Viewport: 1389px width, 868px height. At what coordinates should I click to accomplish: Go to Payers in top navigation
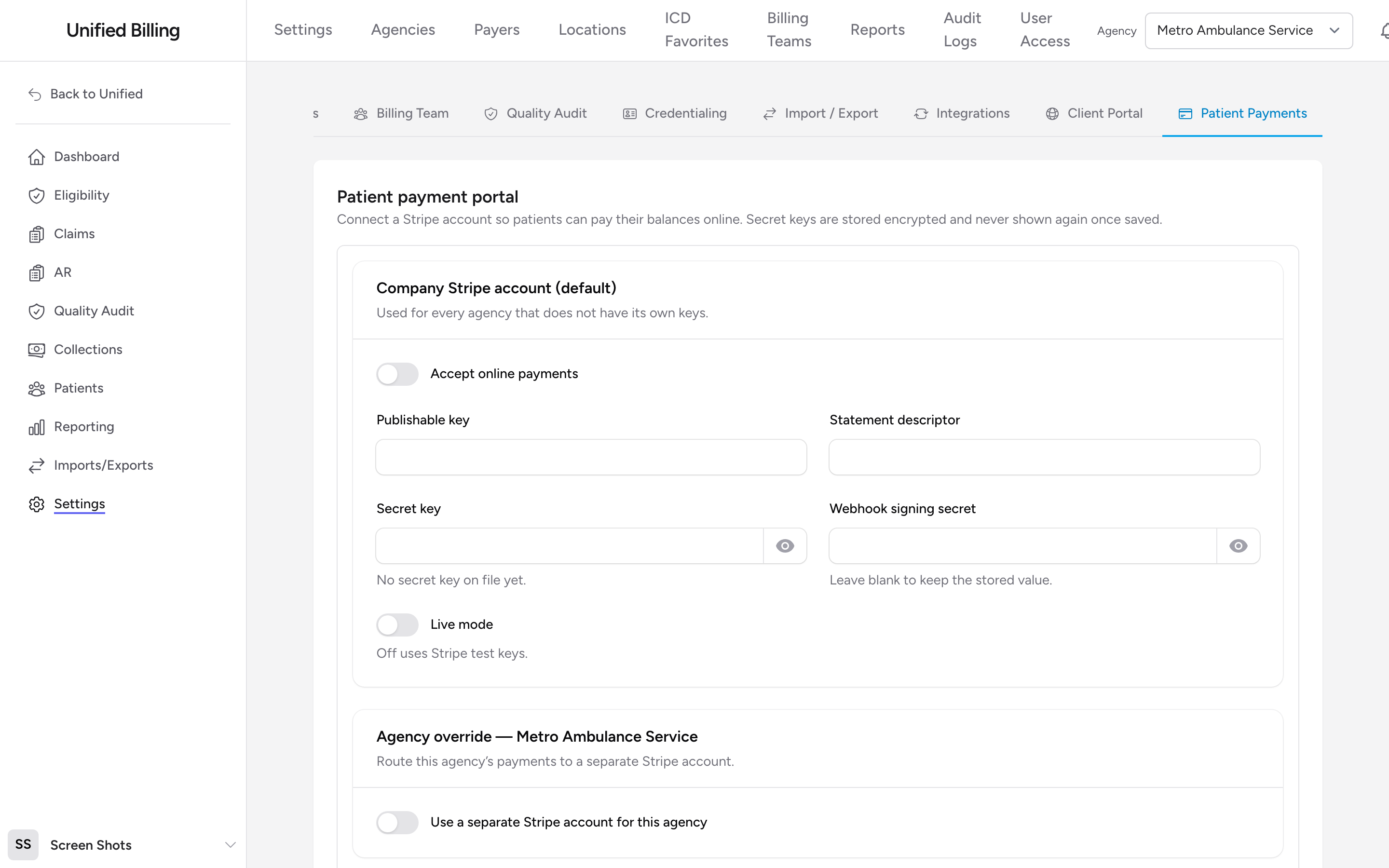coord(496,30)
